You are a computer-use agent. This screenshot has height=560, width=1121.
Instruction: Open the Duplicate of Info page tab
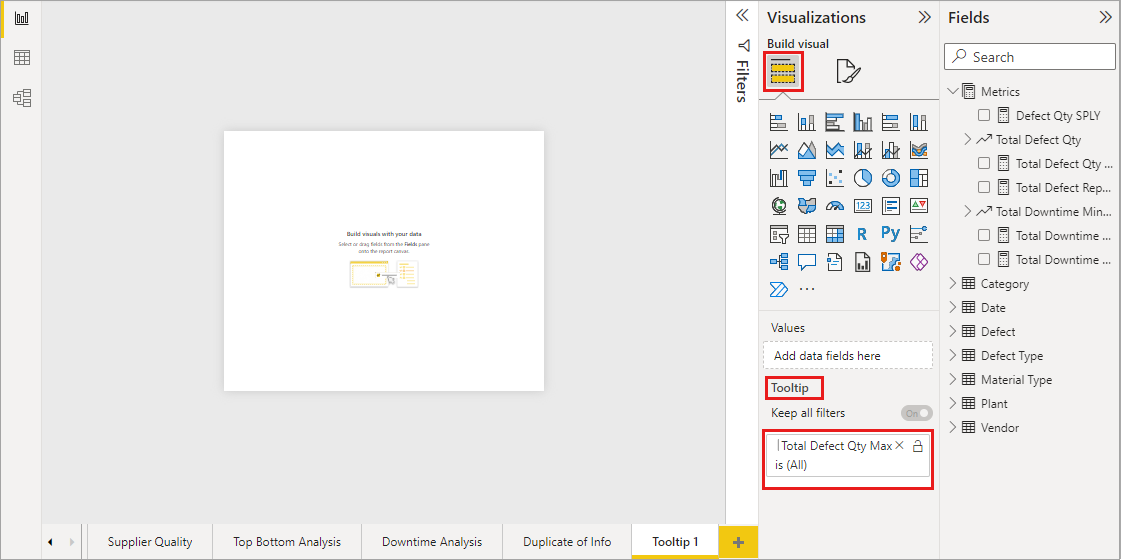tap(567, 542)
